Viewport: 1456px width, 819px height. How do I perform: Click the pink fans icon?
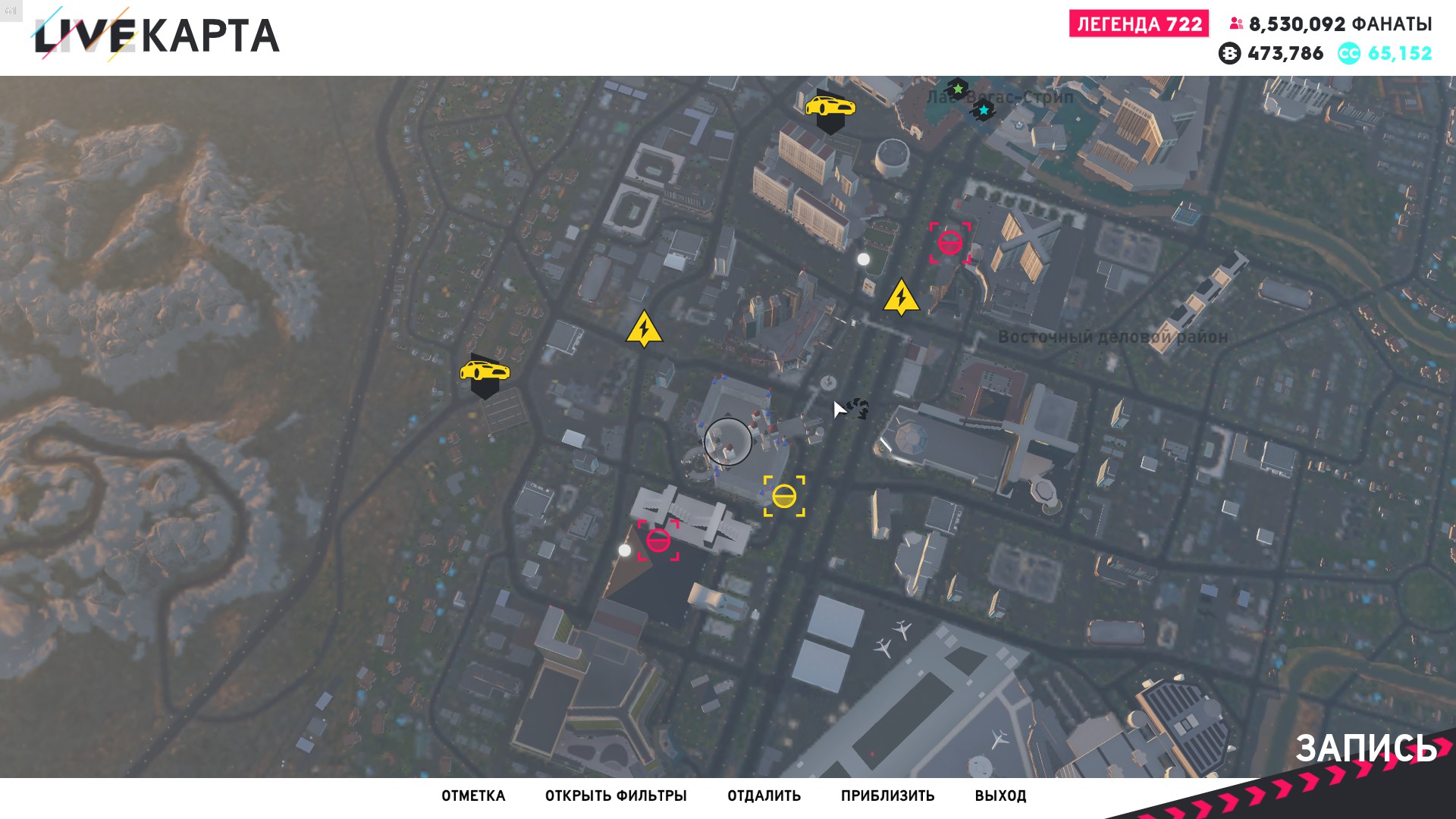point(1236,24)
